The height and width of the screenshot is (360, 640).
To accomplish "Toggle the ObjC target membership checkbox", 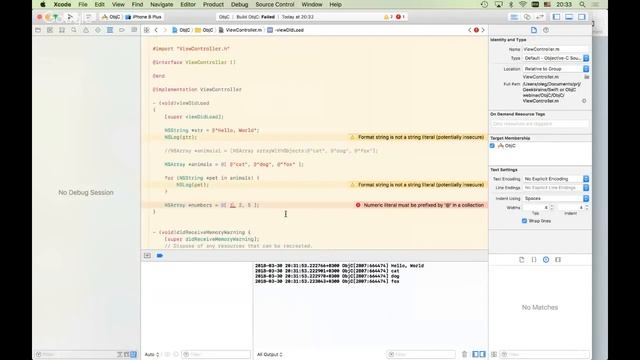I will click(492, 146).
